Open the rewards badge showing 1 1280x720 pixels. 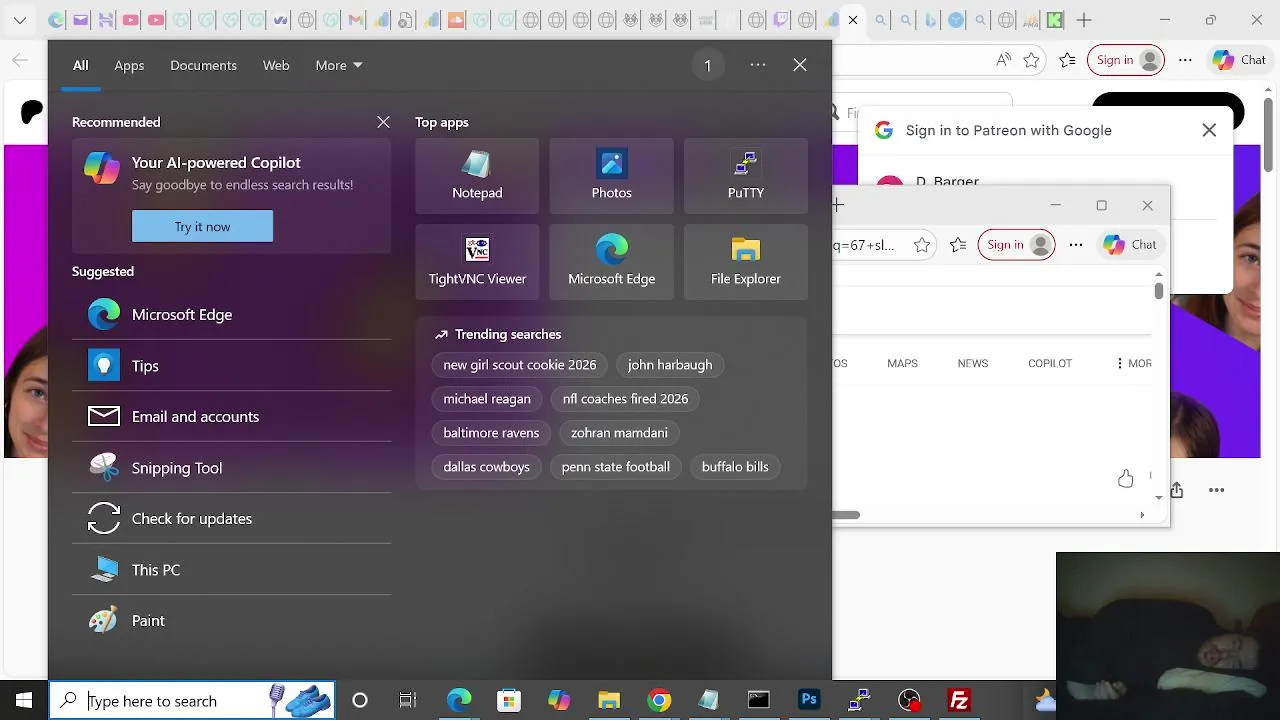(x=708, y=66)
